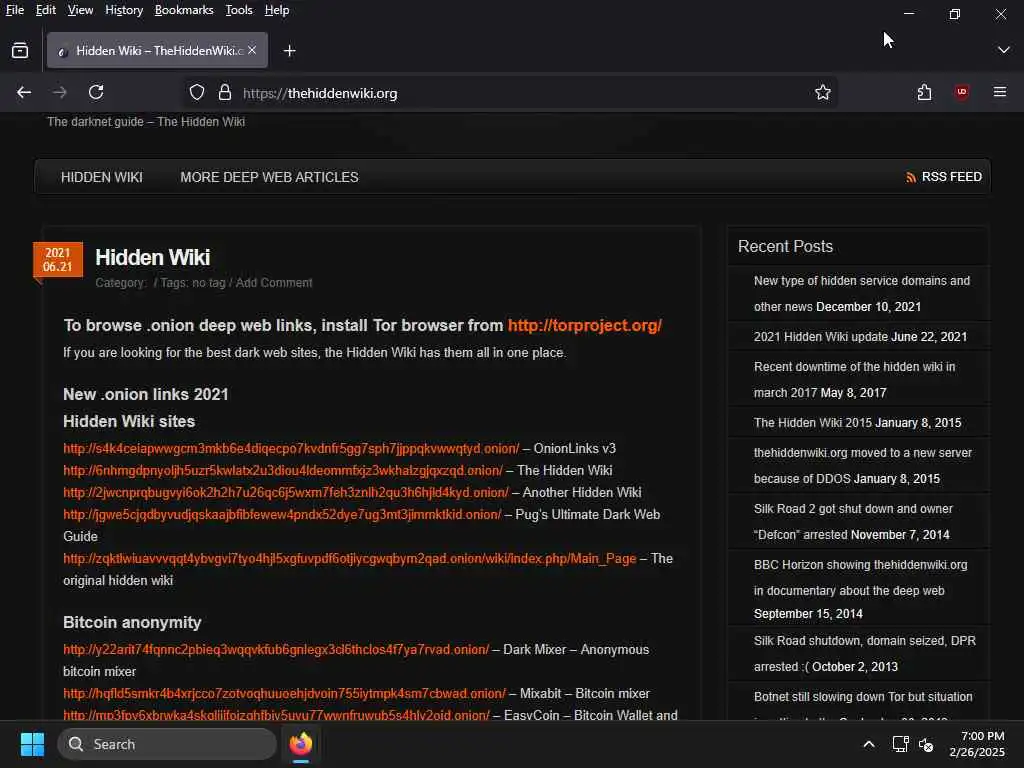Open the extensions puzzle icon
Image resolution: width=1024 pixels, height=768 pixels.
click(924, 93)
